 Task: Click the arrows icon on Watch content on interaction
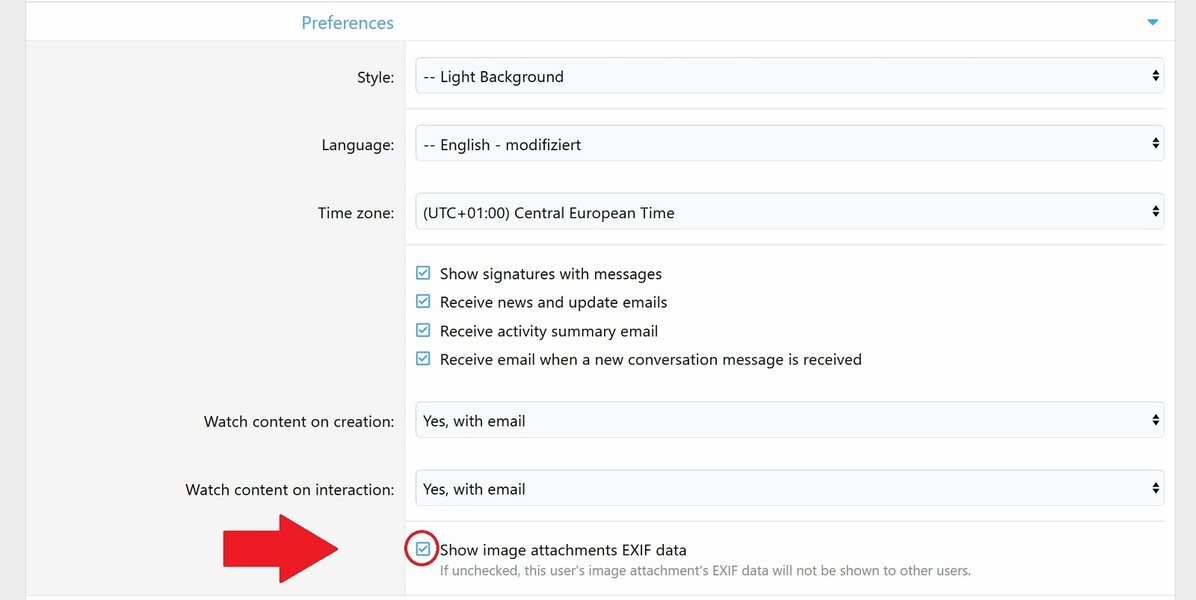coord(1157,488)
